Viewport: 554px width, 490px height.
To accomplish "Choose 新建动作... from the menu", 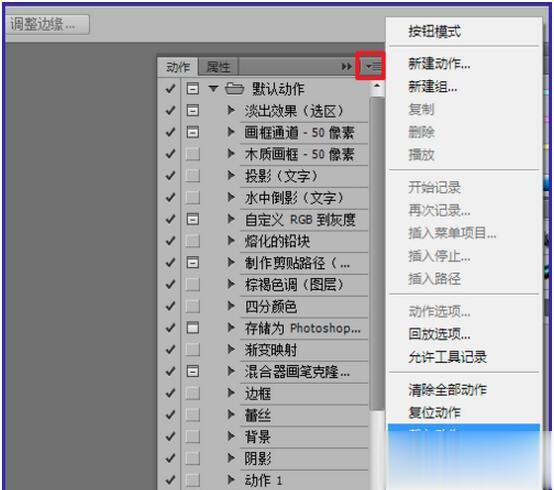I will pyautogui.click(x=439, y=64).
